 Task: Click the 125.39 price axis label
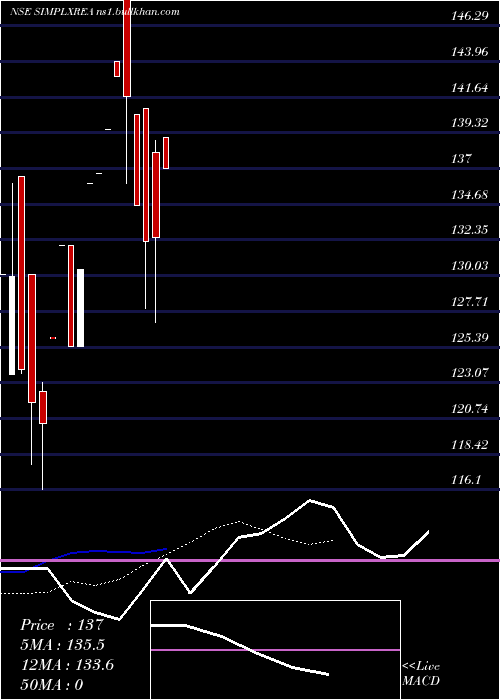[x=470, y=337]
